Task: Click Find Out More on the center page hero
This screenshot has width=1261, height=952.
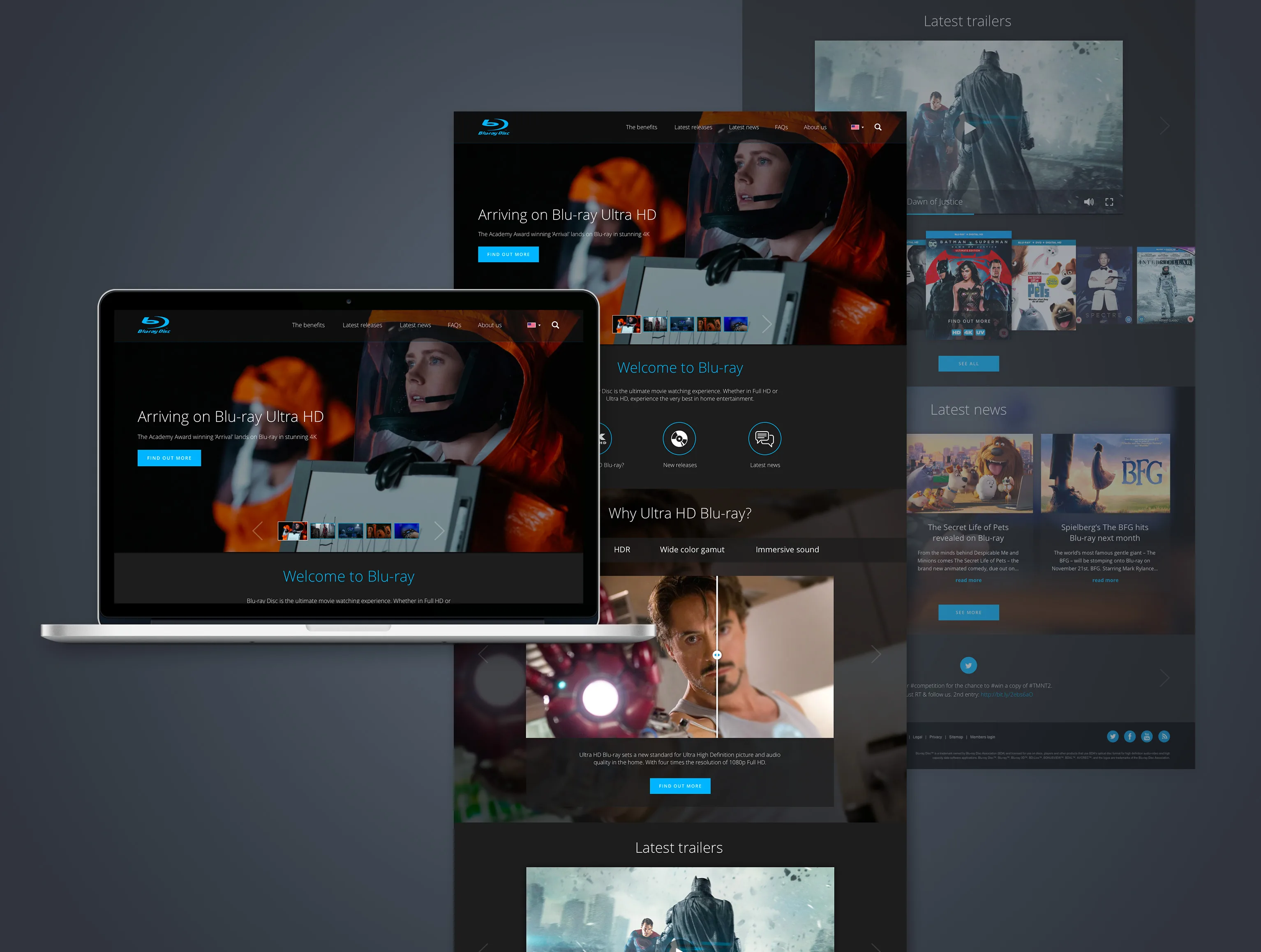Action: 508,254
